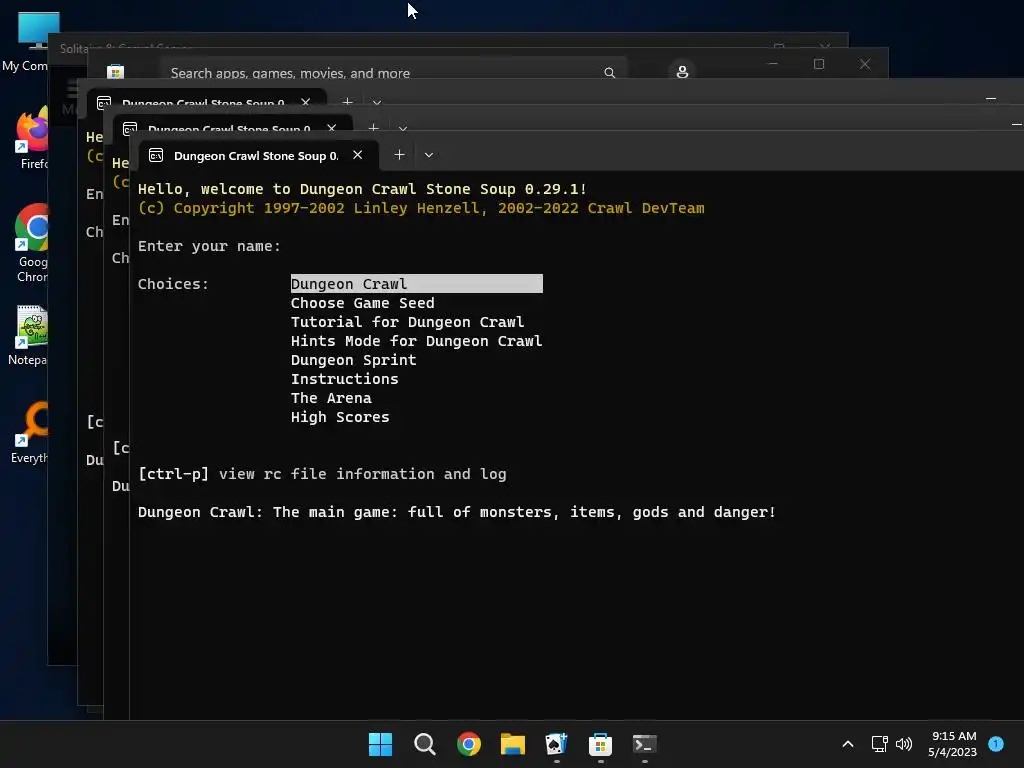
Task: Click the front Dungeon Crawl Stone Soup tab
Action: 255,155
